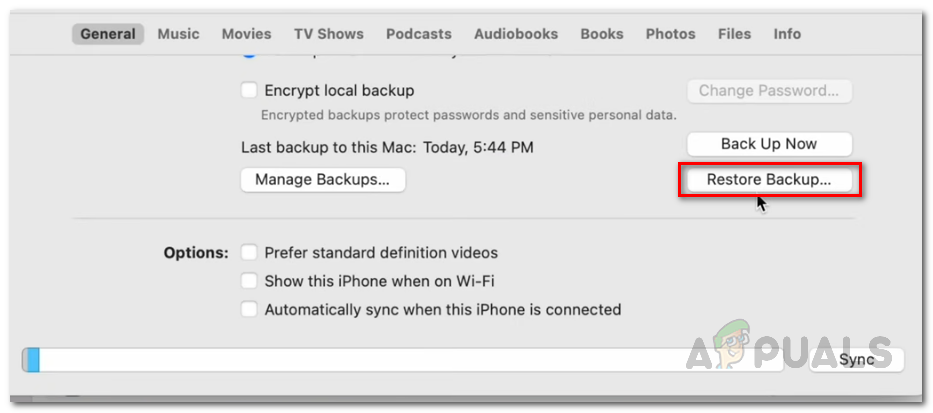Viewport: 933px width, 413px height.
Task: Switch to the Audiobooks tab
Action: [x=516, y=34]
